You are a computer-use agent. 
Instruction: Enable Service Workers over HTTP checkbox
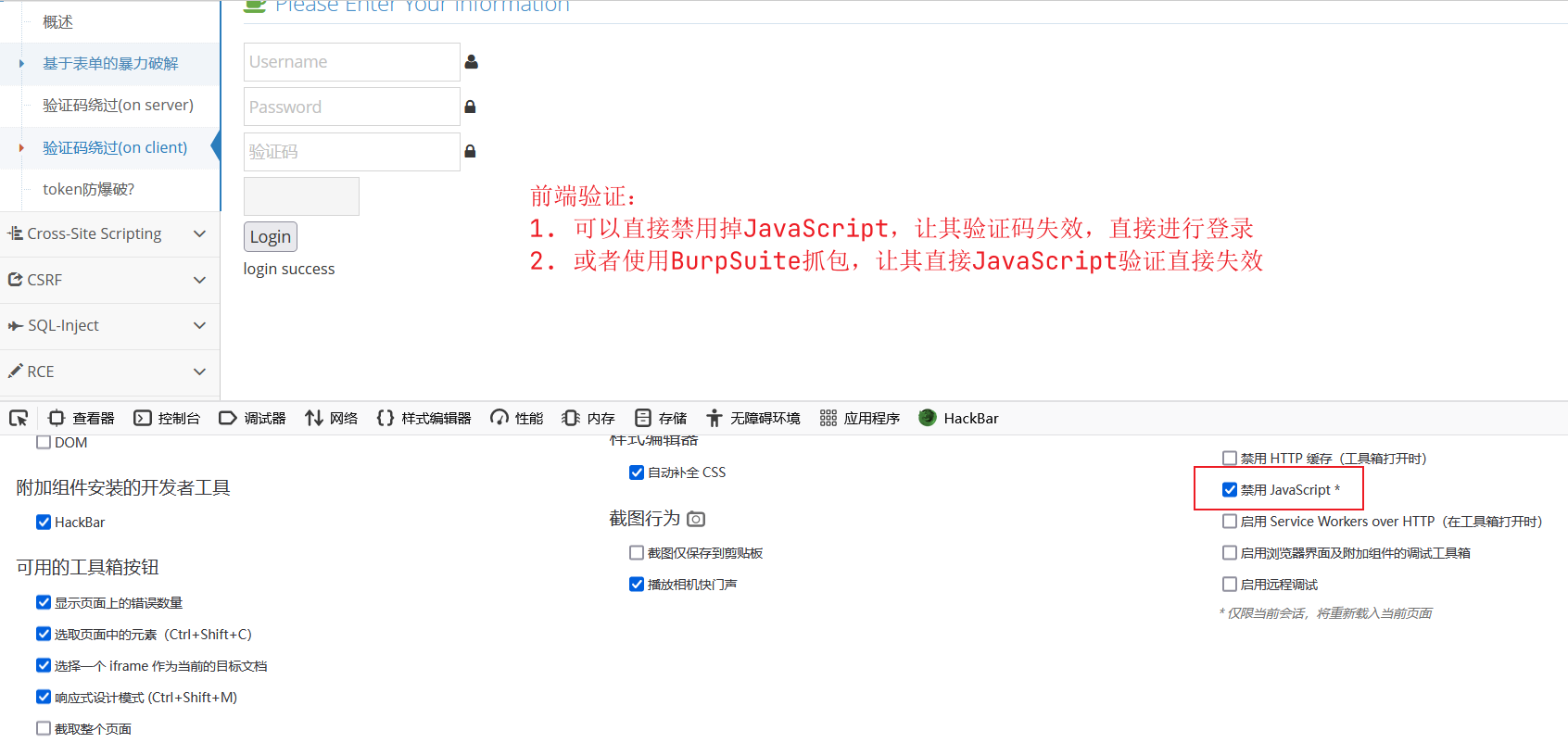(x=1230, y=521)
